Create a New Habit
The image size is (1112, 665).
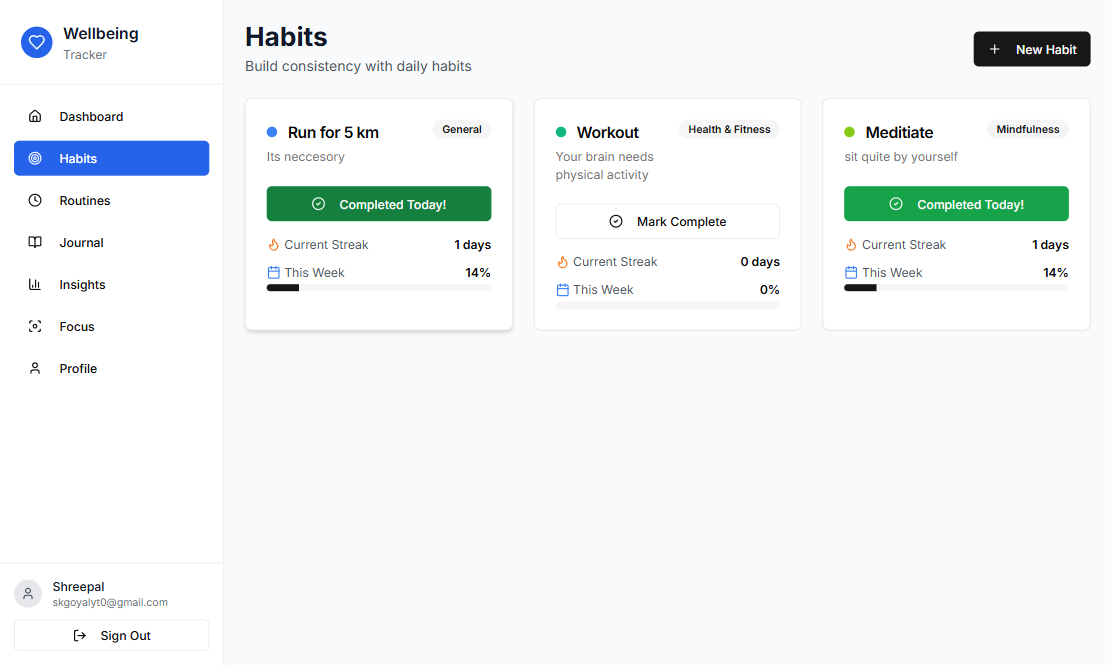(1031, 48)
